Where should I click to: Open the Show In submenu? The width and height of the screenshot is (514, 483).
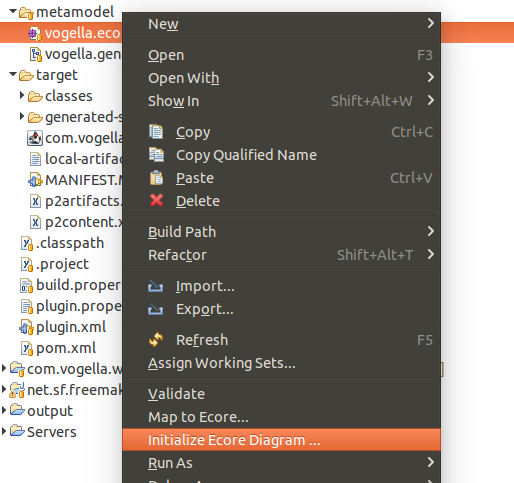point(281,101)
